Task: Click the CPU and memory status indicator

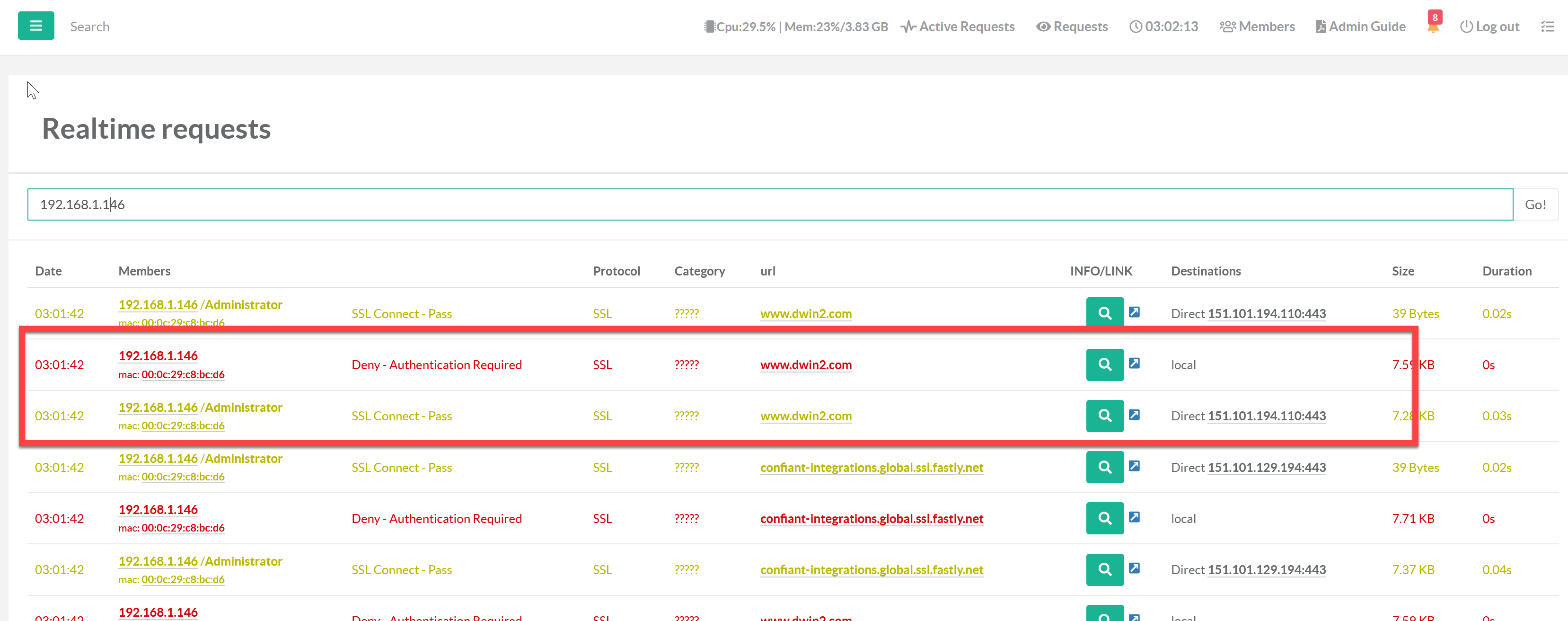Action: pyautogui.click(x=795, y=26)
